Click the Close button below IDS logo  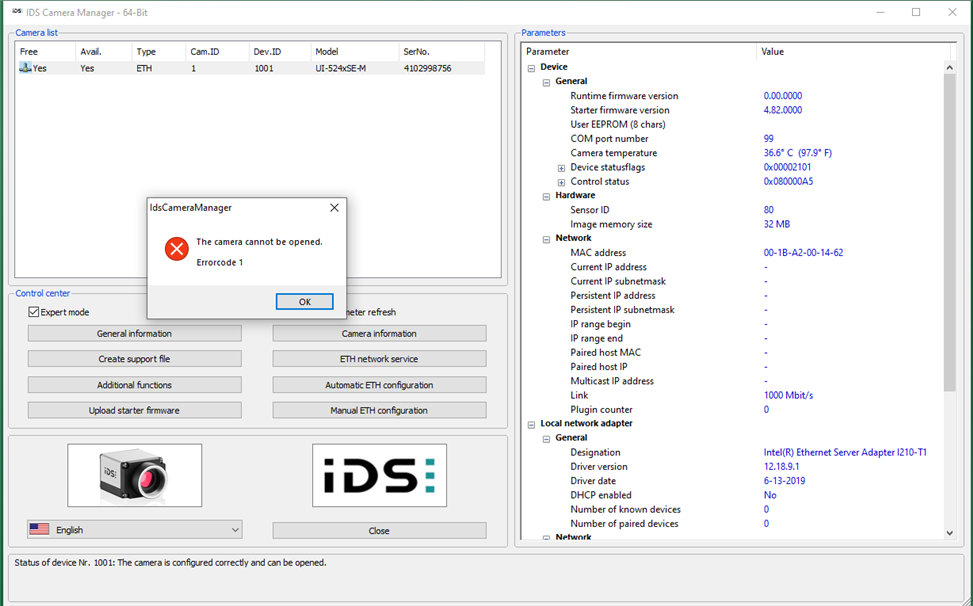coord(379,531)
